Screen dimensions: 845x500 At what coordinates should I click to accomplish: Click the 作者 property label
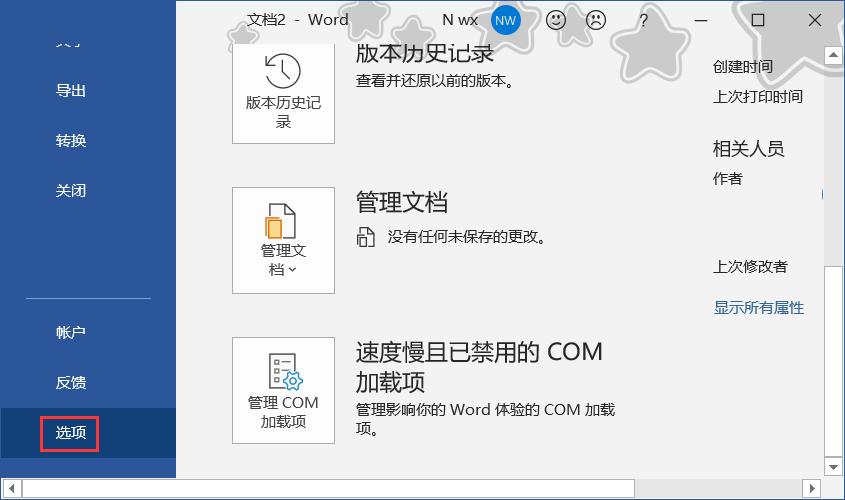(728, 178)
